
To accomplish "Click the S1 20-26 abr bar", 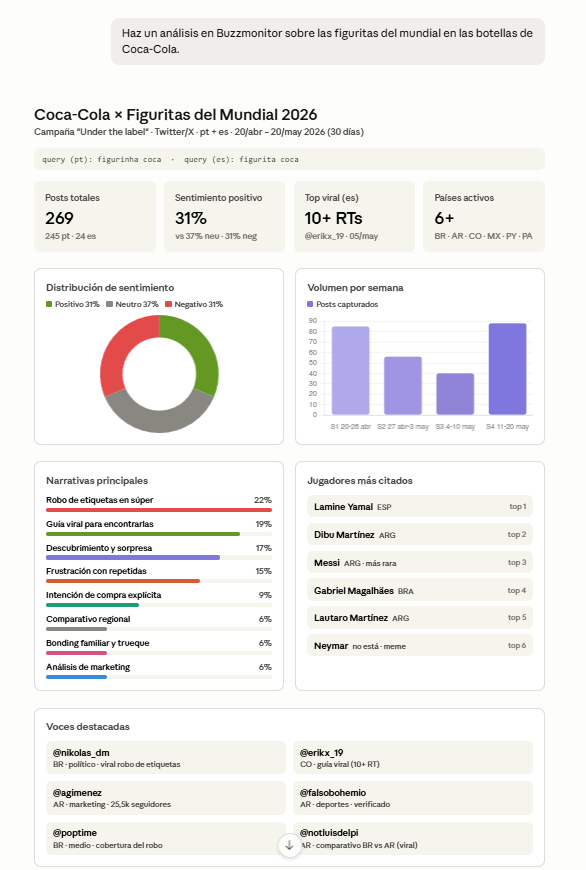I will point(351,371).
